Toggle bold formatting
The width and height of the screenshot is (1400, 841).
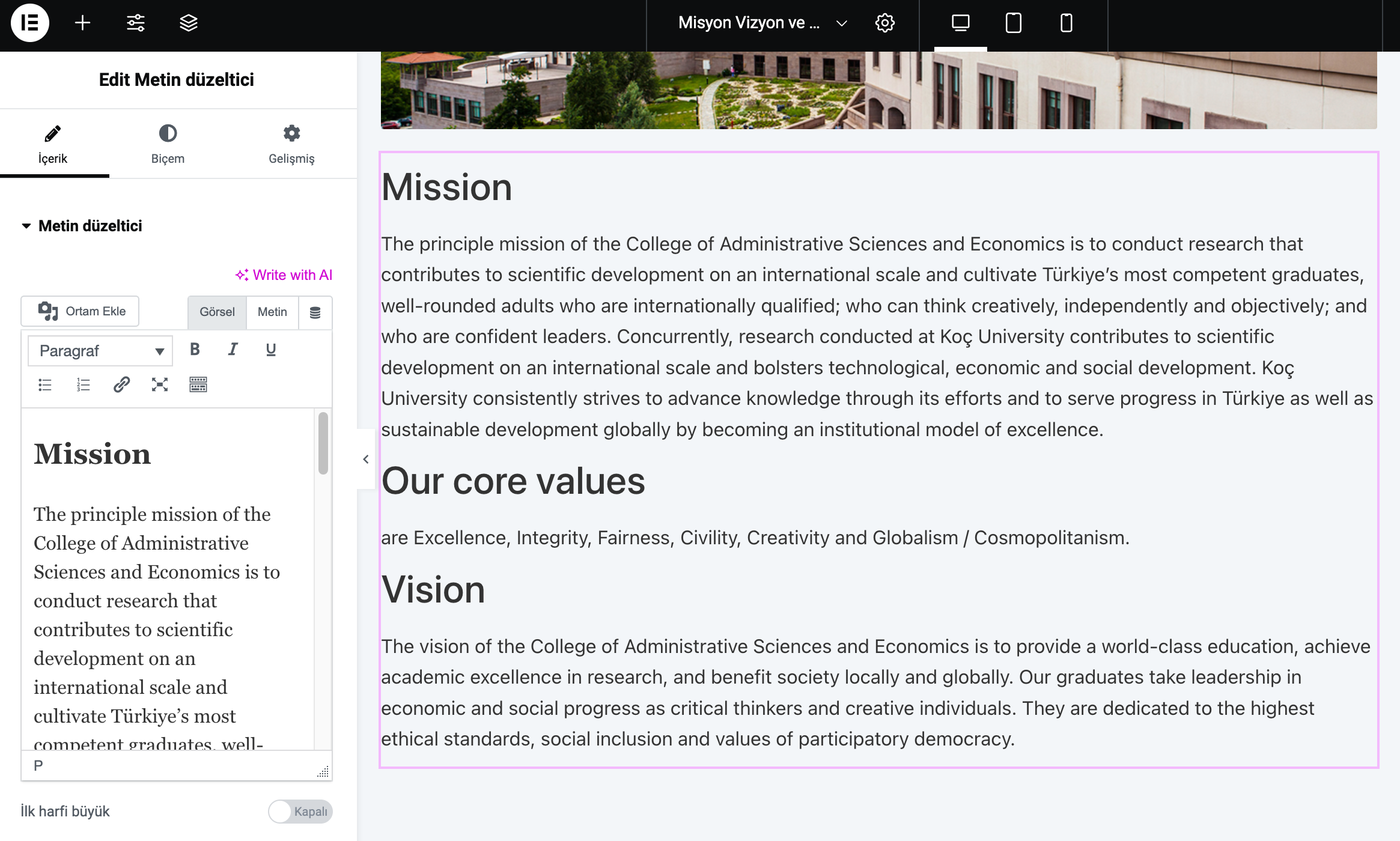195,350
